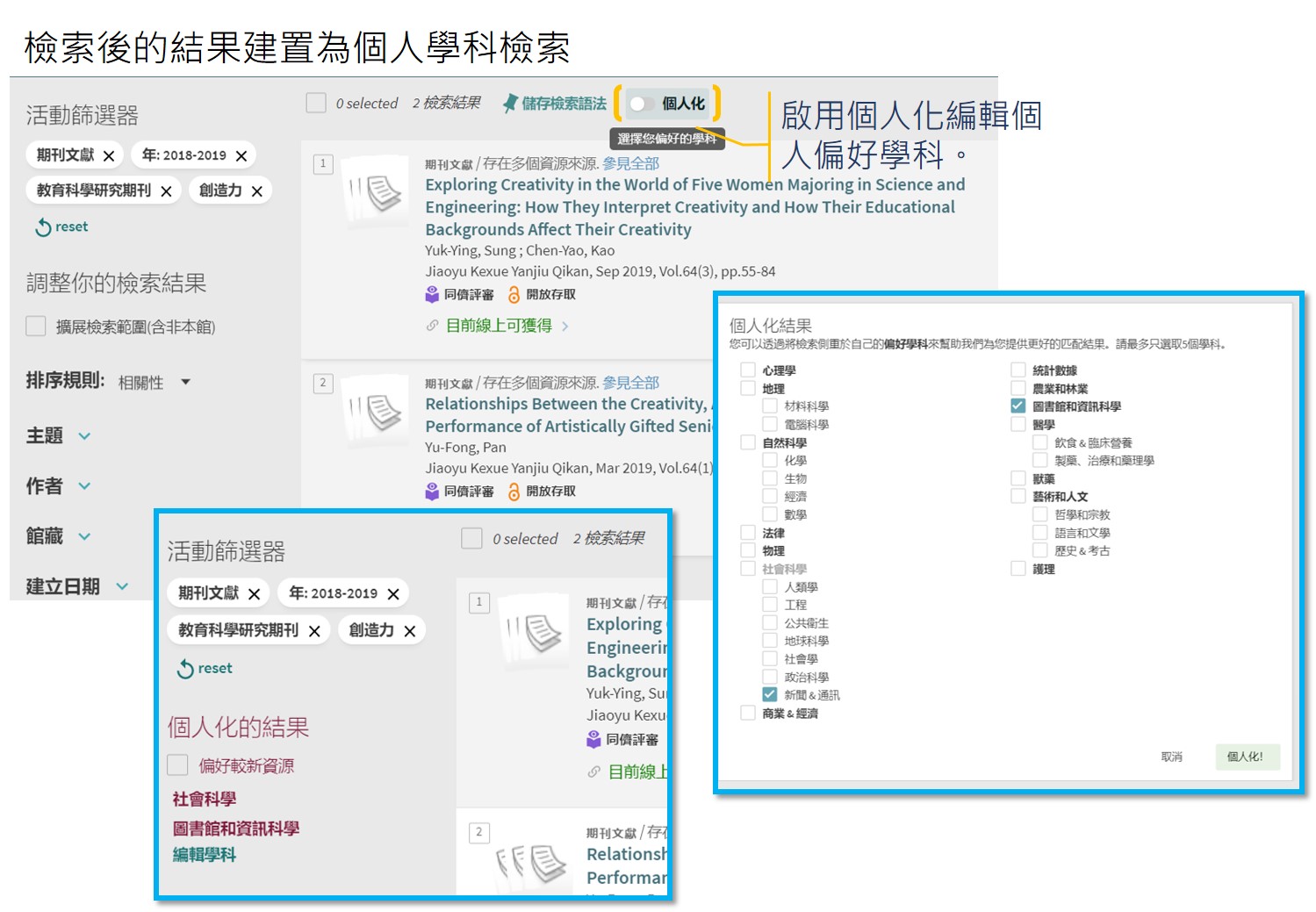The image size is (1316, 912).
Task: Open the 排序規則 相關性 dropdown
Action: 185,382
